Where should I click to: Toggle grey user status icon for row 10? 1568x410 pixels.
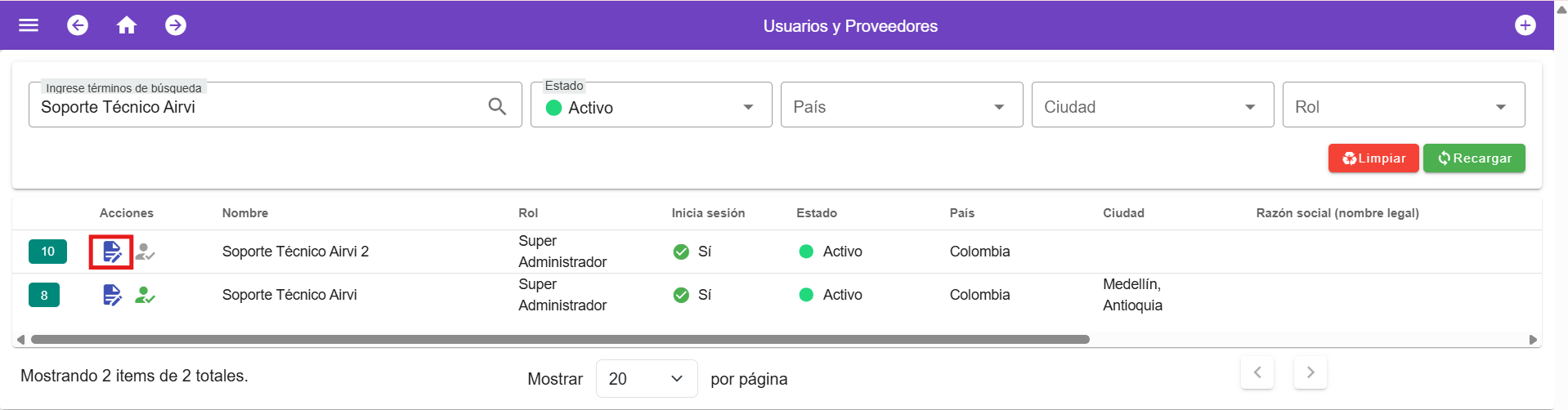coord(145,252)
